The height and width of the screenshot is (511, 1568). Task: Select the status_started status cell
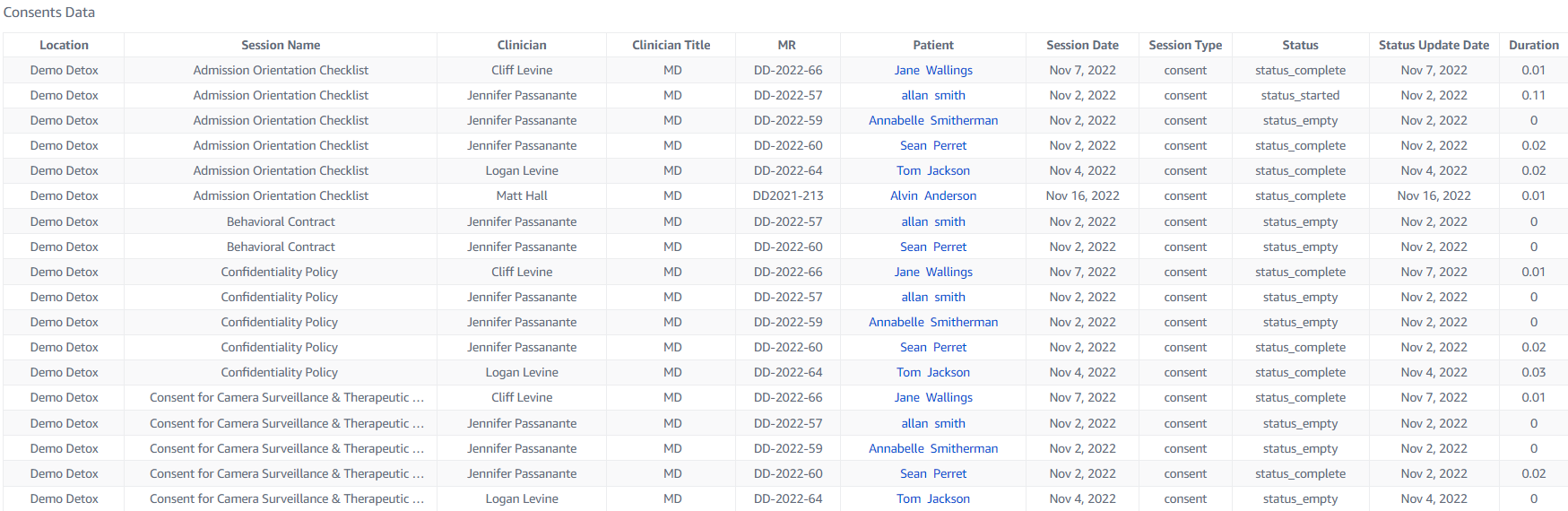pyautogui.click(x=1300, y=95)
